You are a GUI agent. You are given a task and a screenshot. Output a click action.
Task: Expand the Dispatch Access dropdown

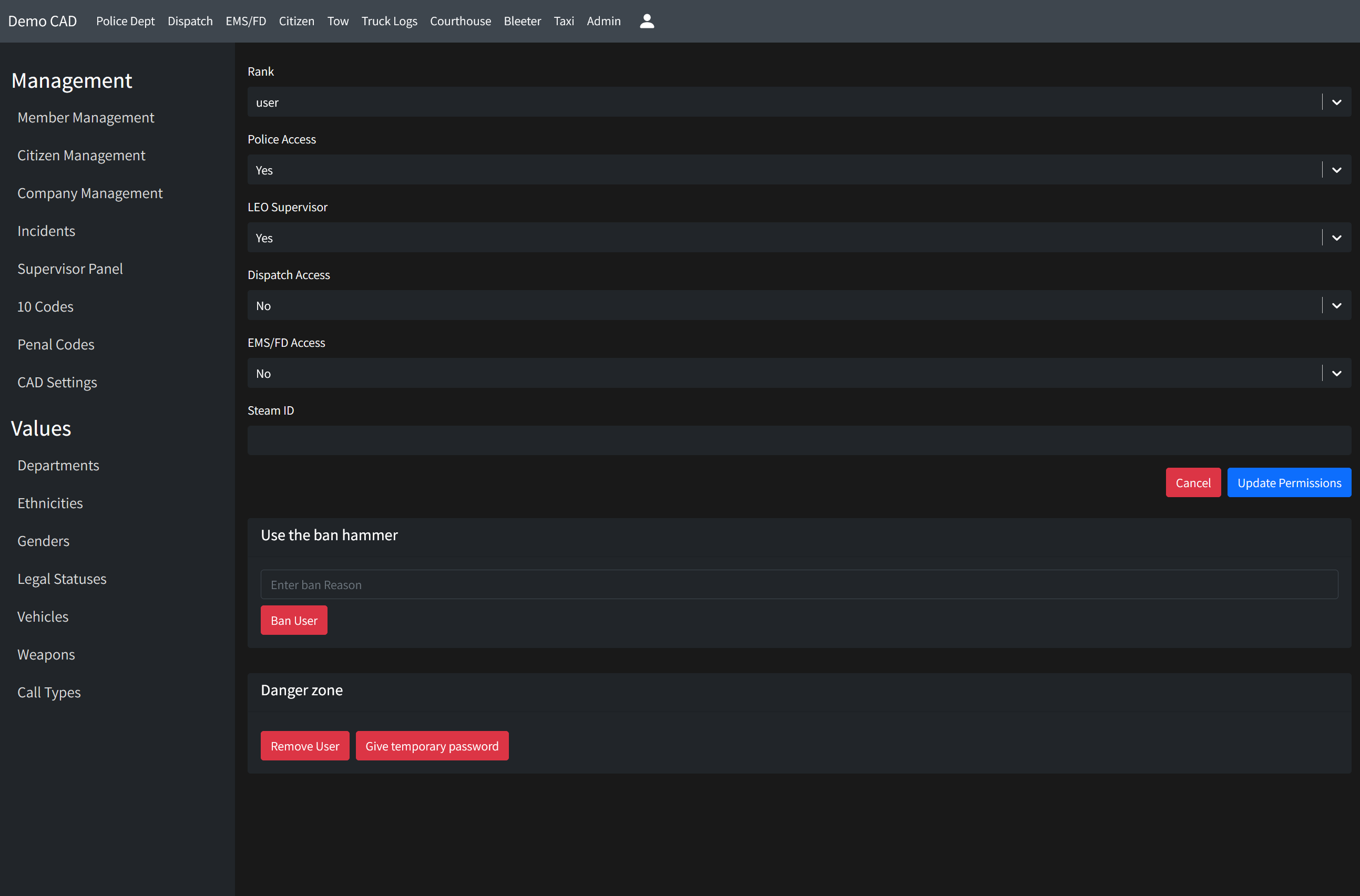click(x=1337, y=306)
